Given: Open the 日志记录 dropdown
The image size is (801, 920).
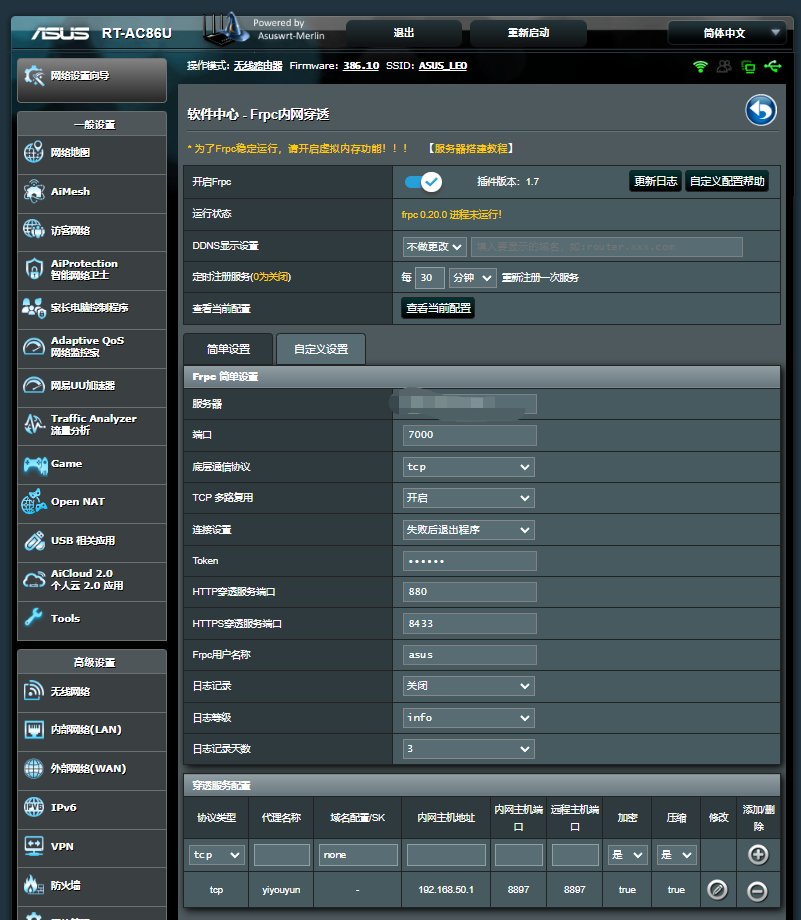Looking at the screenshot, I should [468, 686].
